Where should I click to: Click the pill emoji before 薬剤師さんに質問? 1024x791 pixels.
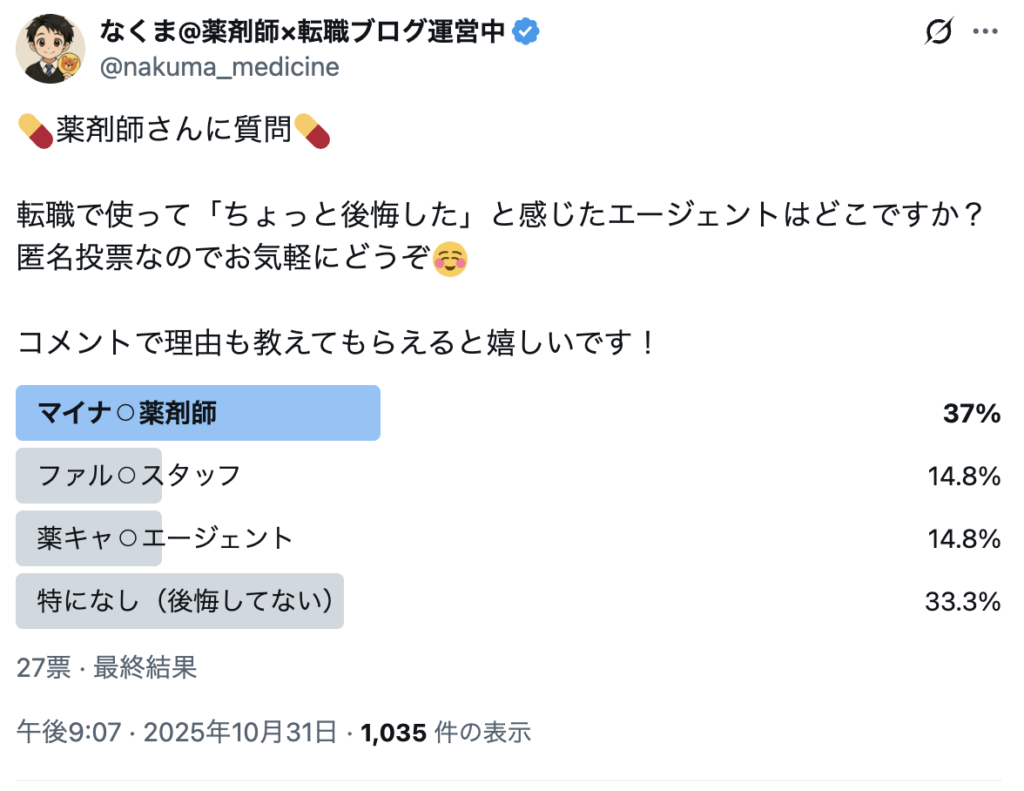coord(35,131)
